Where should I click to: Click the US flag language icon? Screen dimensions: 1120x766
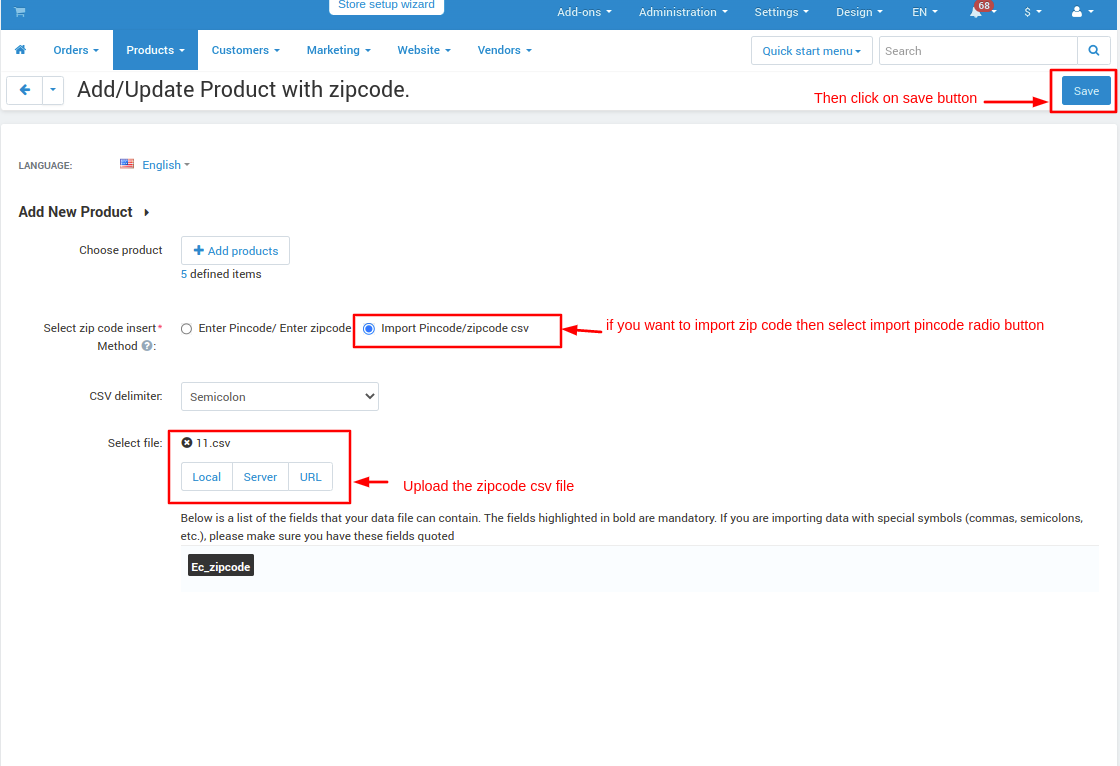coord(127,164)
